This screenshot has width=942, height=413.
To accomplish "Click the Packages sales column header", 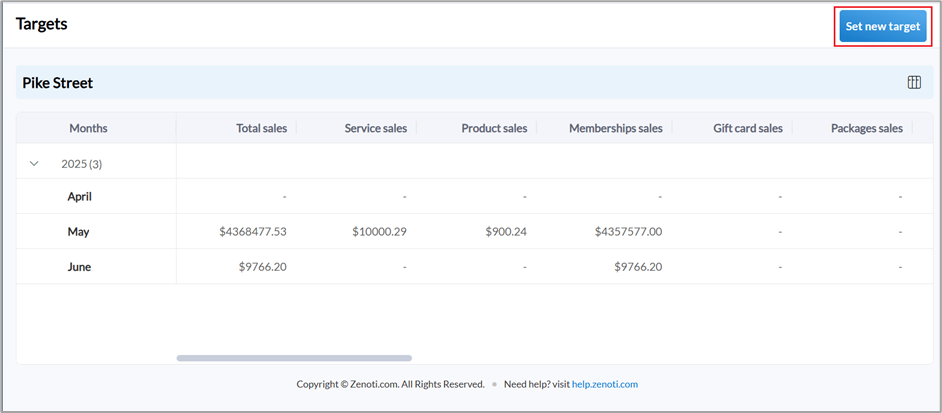I will (866, 128).
